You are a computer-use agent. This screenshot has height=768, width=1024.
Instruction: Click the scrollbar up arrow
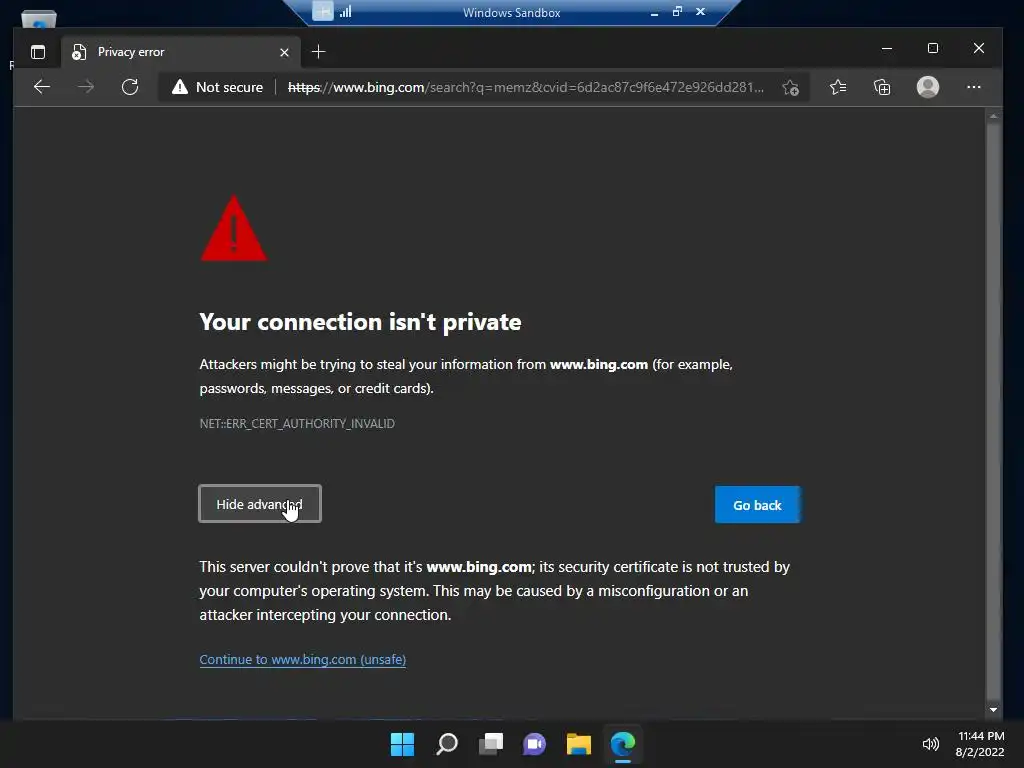pyautogui.click(x=993, y=116)
